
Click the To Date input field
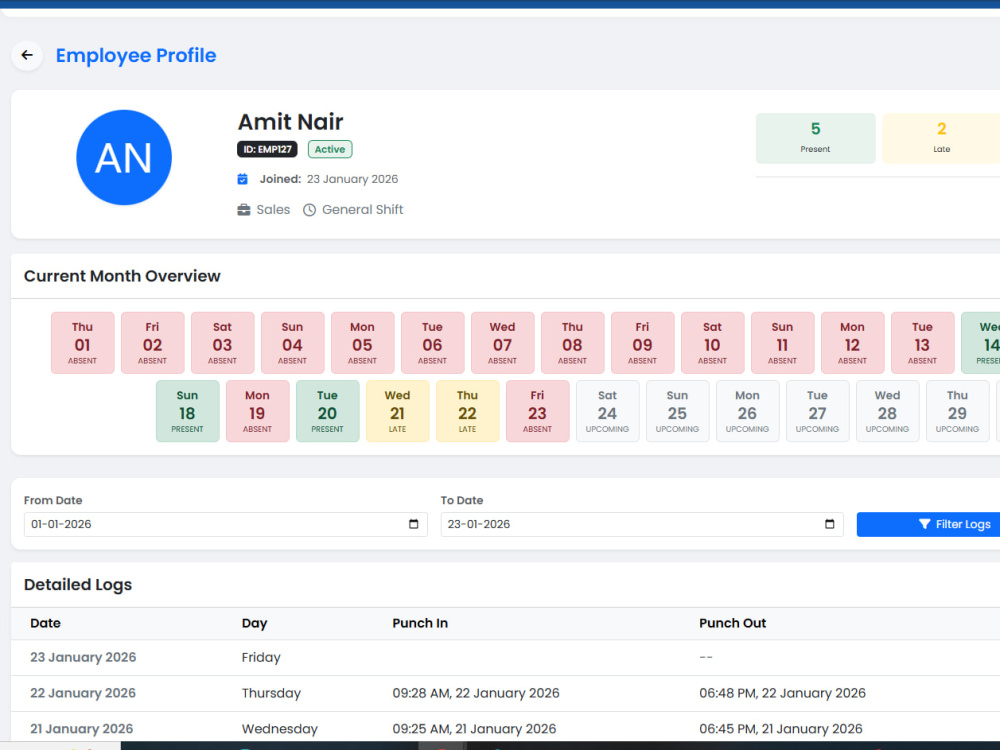click(642, 524)
